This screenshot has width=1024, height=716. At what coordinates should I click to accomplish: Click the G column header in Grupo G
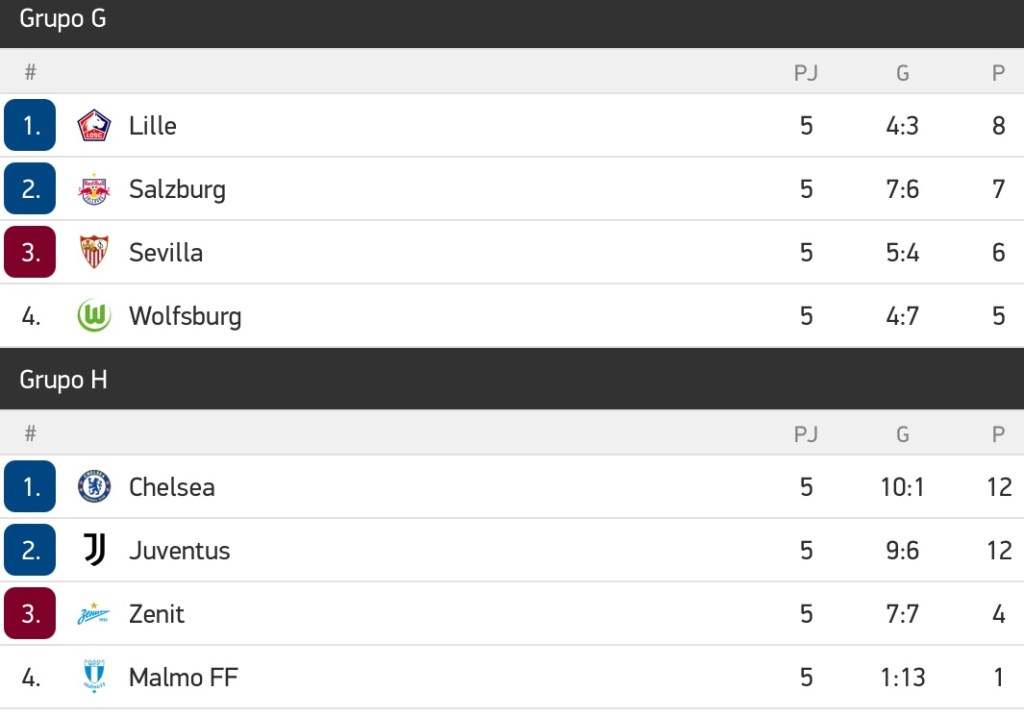click(x=903, y=72)
